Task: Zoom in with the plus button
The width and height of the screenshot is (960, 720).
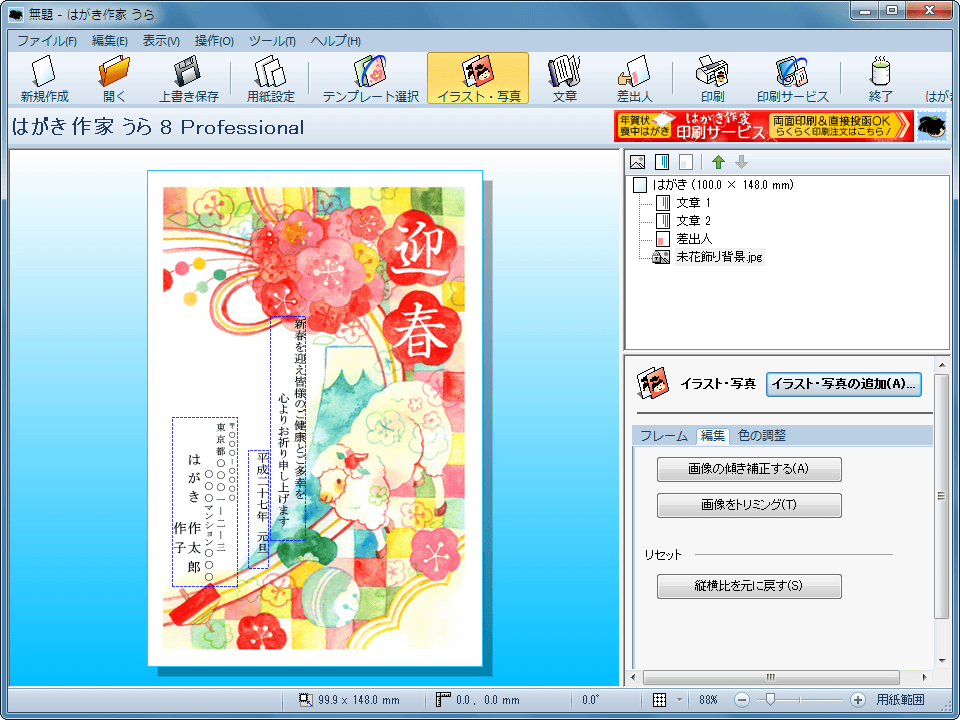Action: 858,700
